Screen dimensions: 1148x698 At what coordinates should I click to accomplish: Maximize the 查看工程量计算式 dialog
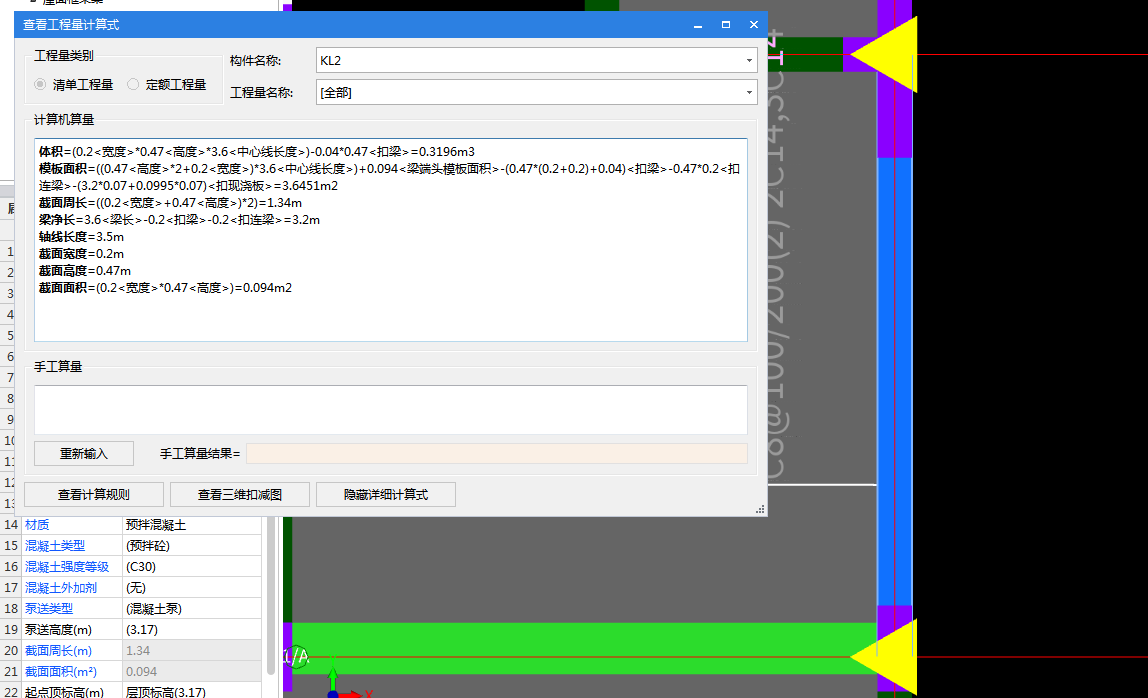726,25
